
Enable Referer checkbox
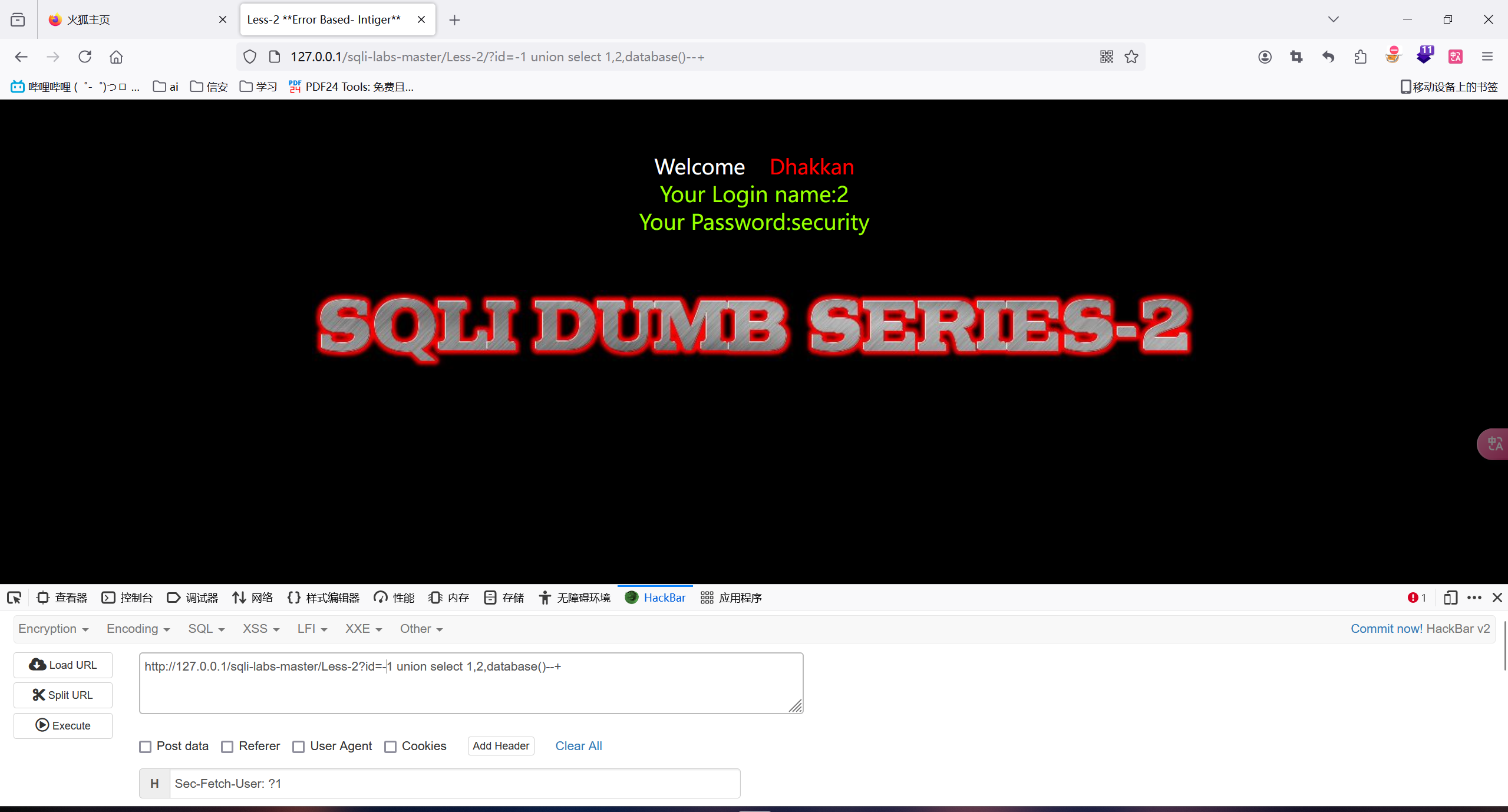(227, 747)
